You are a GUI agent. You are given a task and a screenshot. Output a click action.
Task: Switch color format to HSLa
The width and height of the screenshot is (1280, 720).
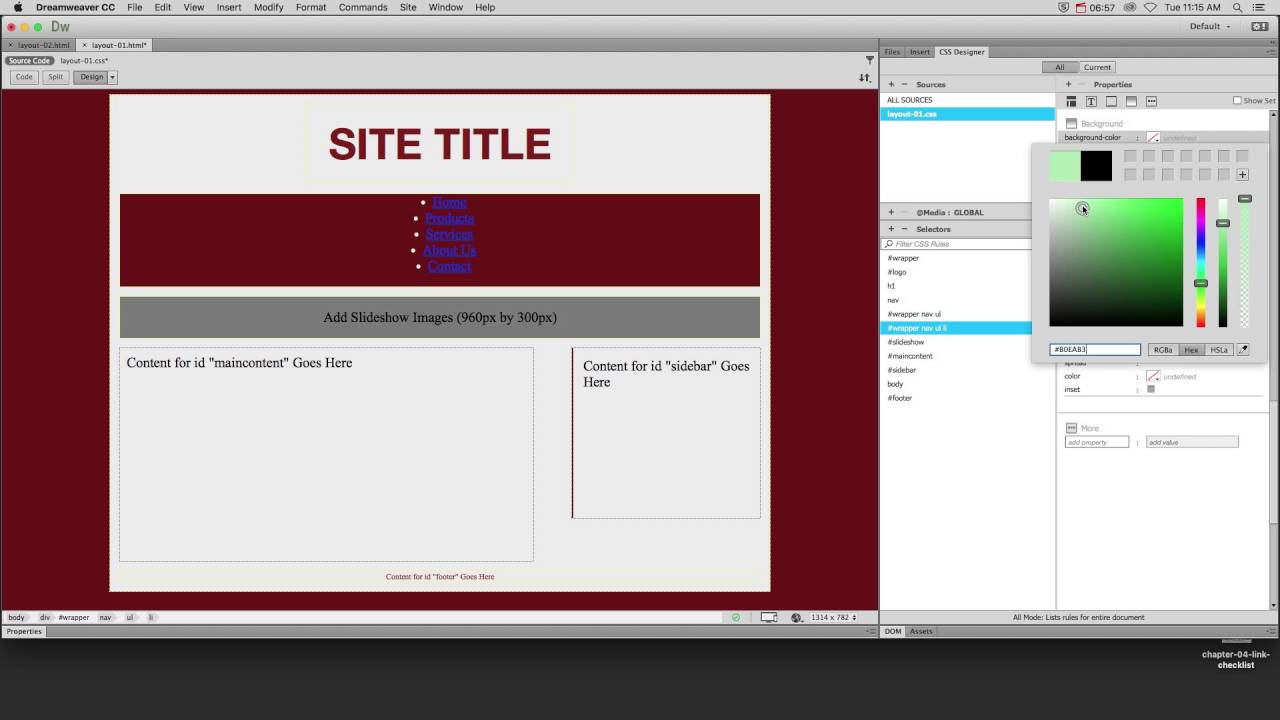(x=1219, y=350)
